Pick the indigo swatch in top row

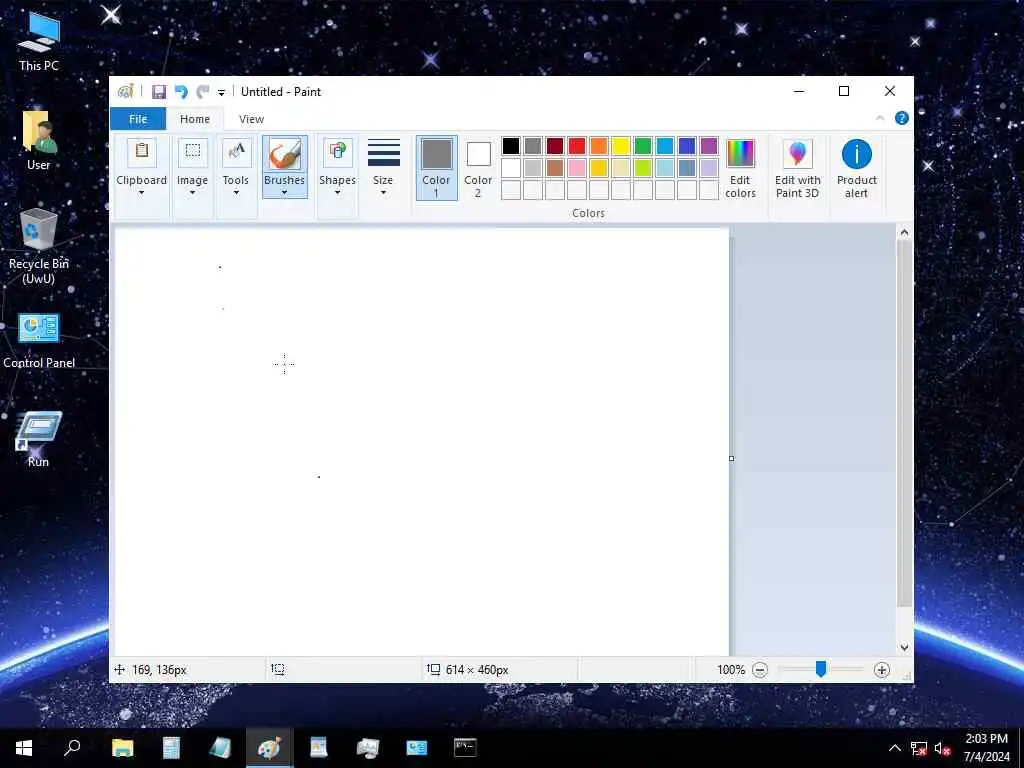point(687,146)
